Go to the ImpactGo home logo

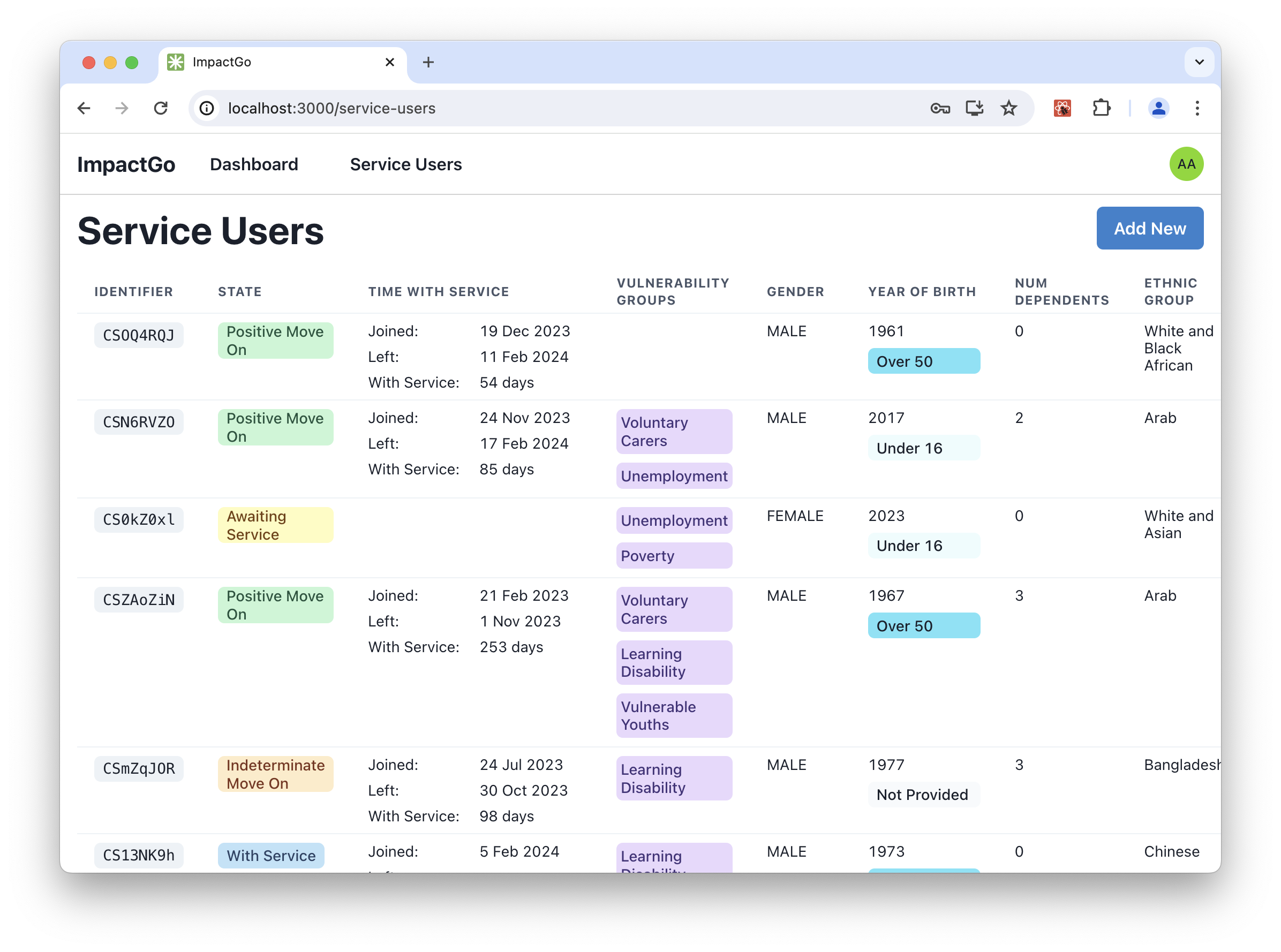(126, 165)
